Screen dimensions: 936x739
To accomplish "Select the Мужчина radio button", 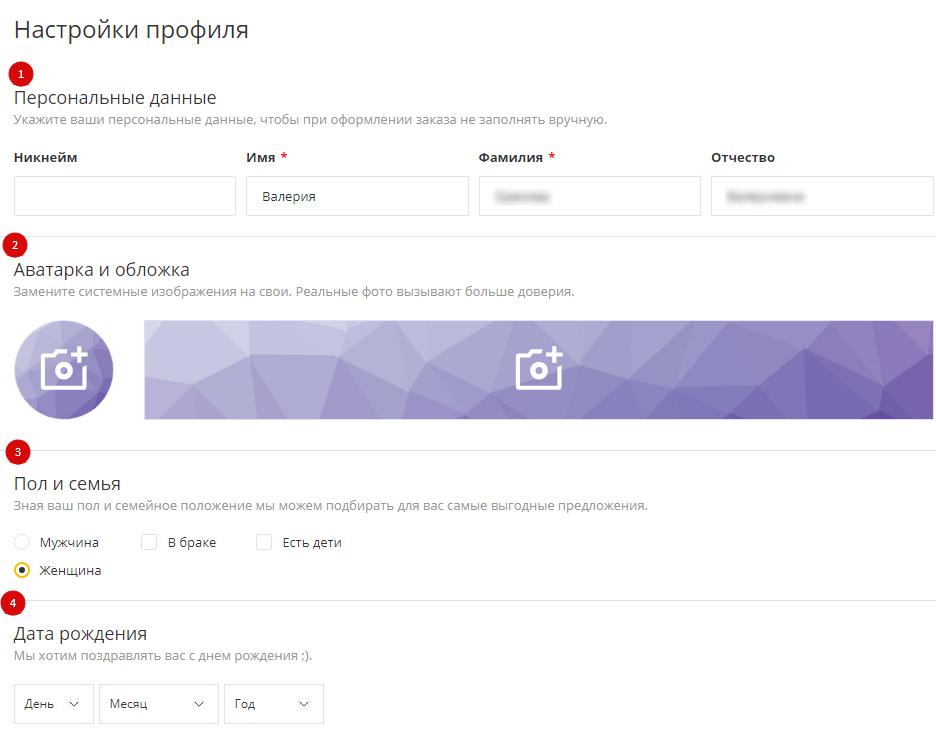I will coord(22,543).
